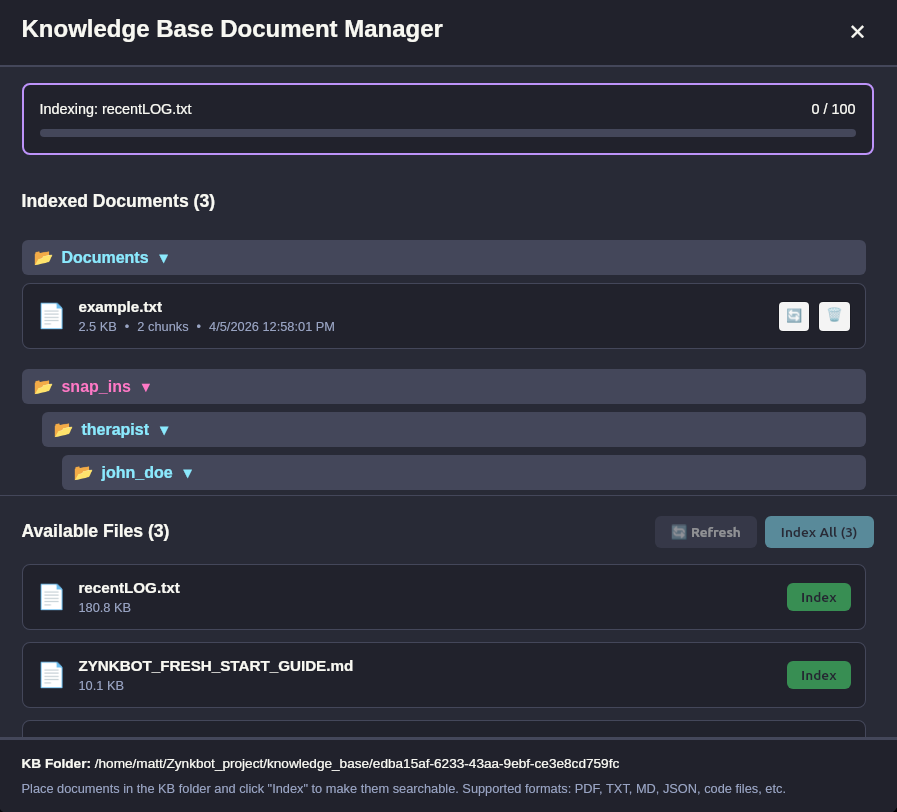This screenshot has width=897, height=812.
Task: Collapse the therapist subfolder arrow
Action: point(164,430)
